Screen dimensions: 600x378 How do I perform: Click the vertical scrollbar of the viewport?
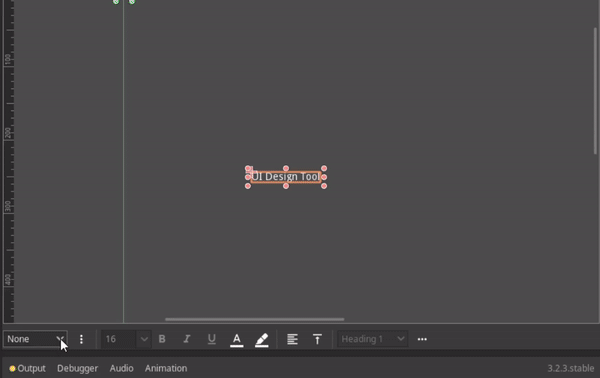coord(595,91)
